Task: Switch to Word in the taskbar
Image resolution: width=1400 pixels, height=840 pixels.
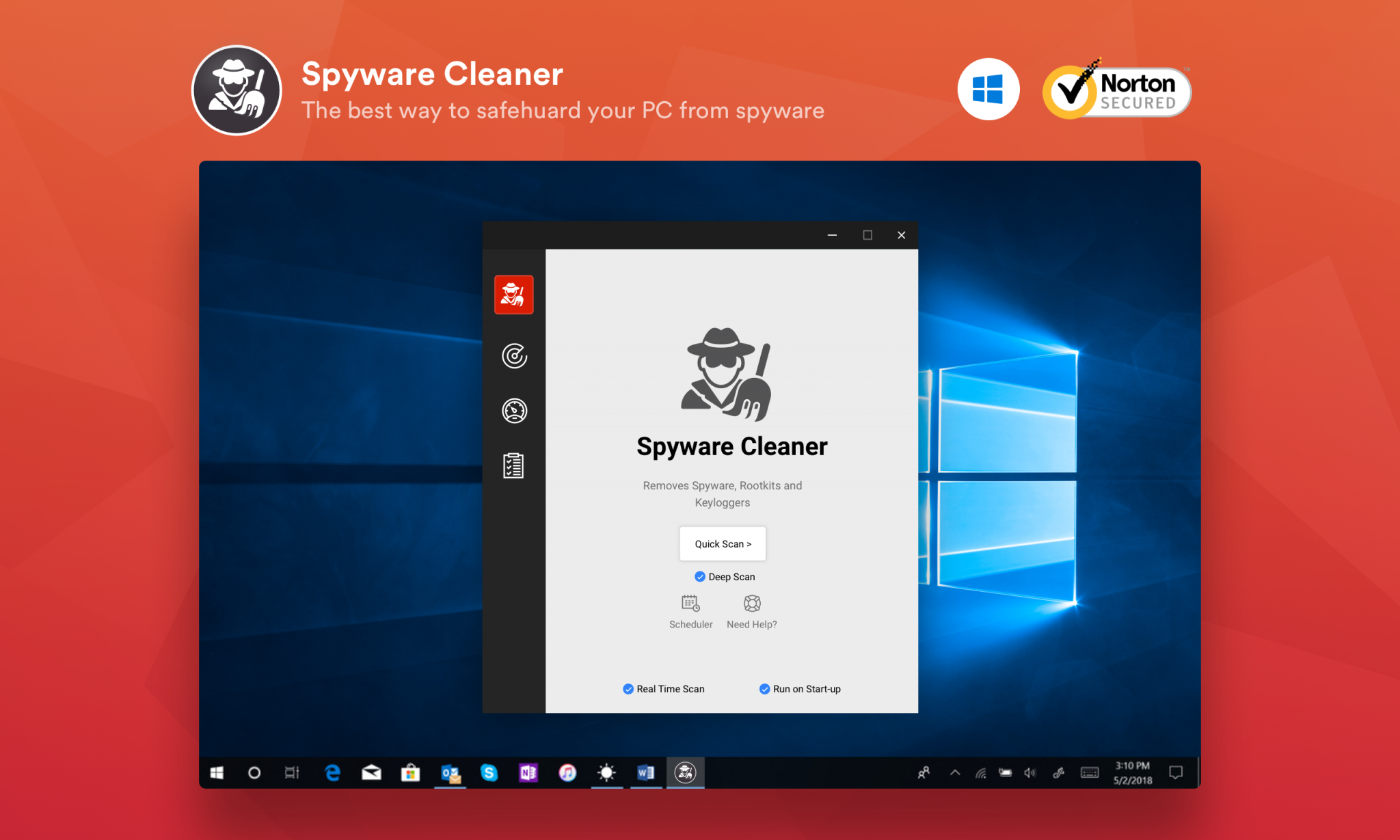Action: 645,773
